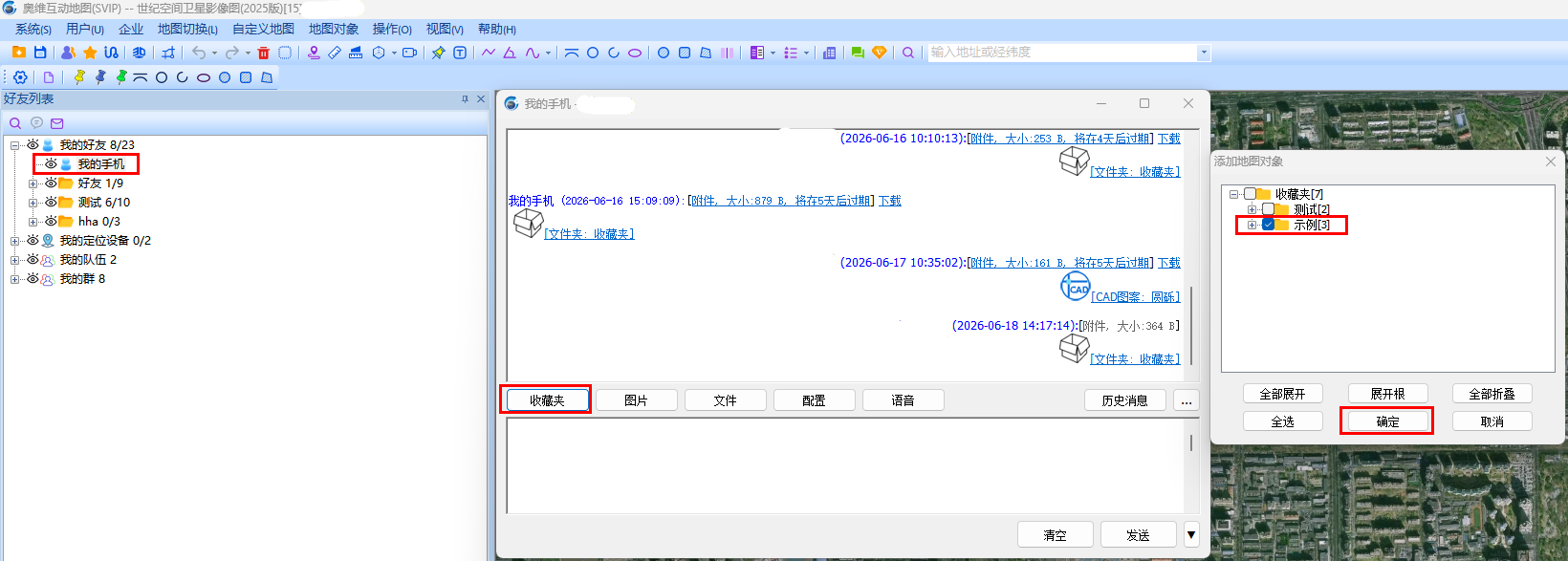
Task: Check the 测试[2] folder checkbox
Action: 1268,209
